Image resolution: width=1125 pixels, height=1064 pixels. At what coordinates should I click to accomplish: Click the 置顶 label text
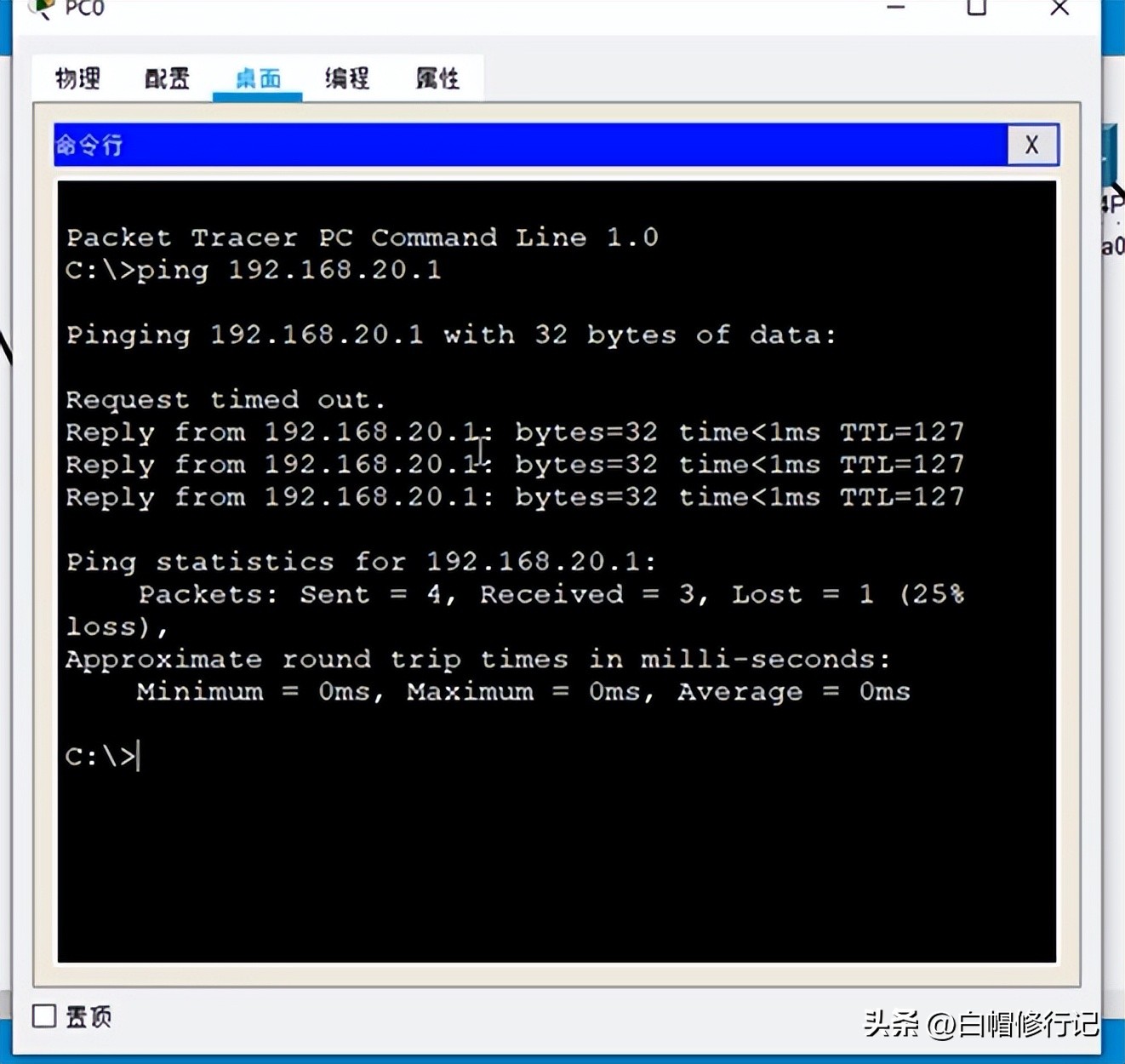pyautogui.click(x=89, y=1016)
